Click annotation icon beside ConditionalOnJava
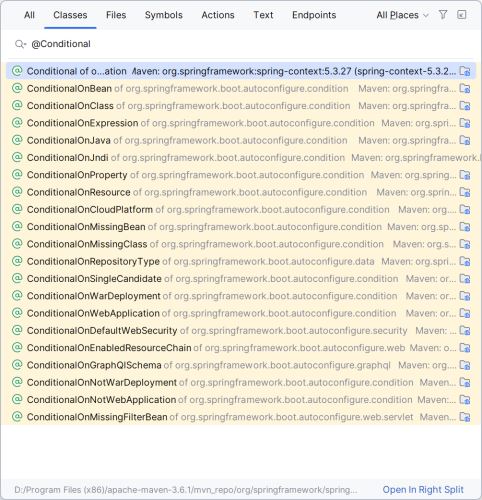Screen dimensions: 482x500 pos(17,140)
